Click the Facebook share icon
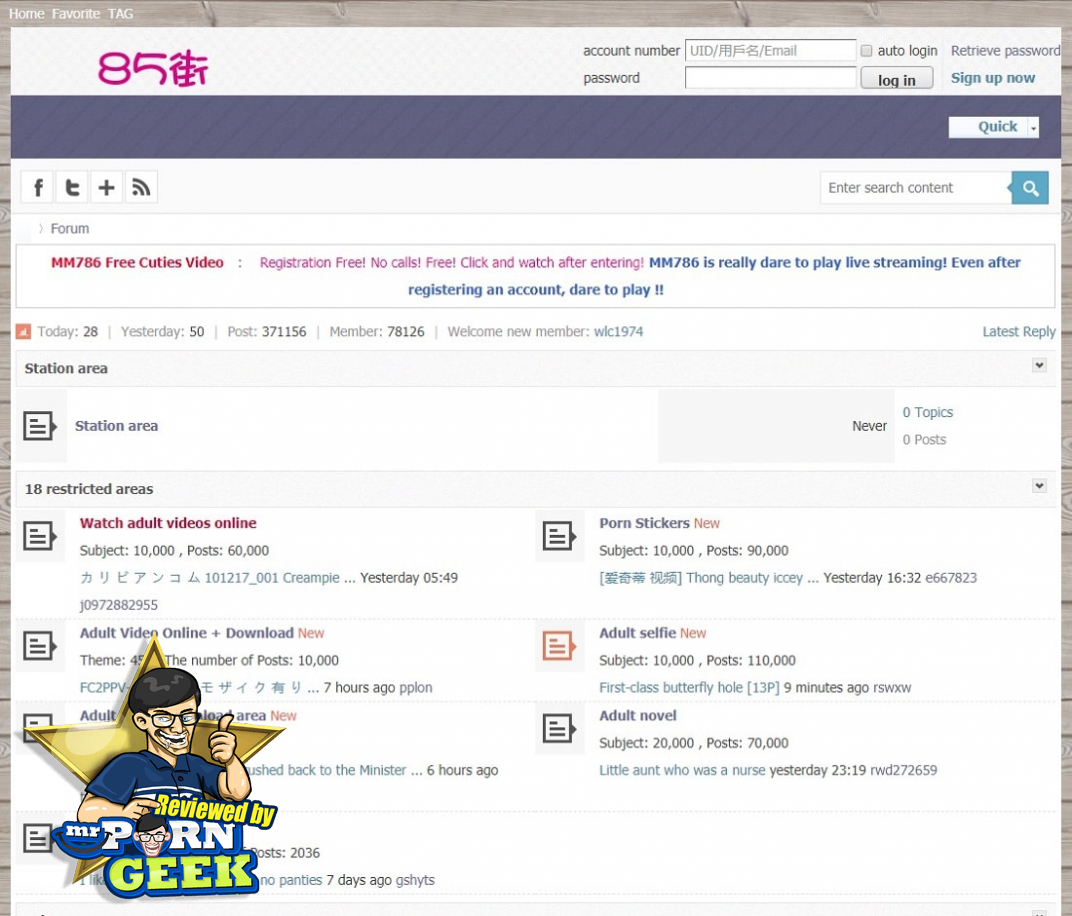 [x=38, y=187]
